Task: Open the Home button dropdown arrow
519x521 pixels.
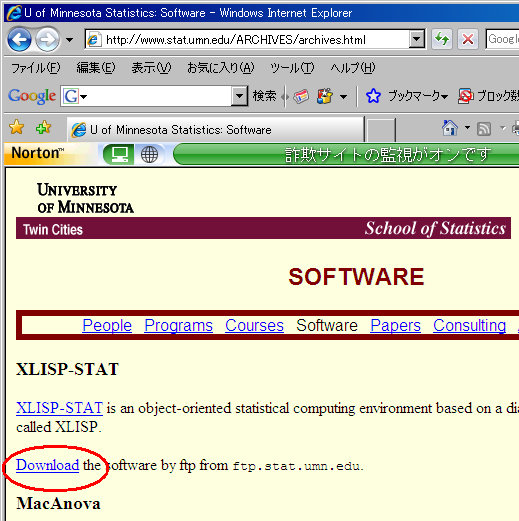Action: (467, 128)
